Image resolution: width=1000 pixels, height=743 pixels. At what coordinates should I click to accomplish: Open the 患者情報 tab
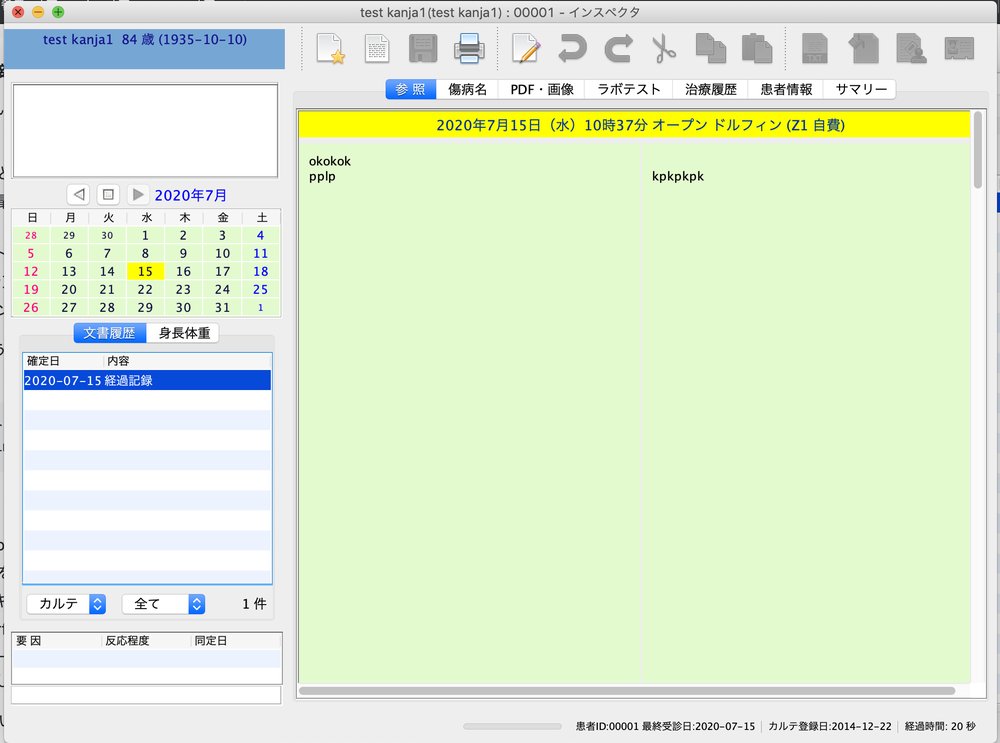tap(786, 89)
